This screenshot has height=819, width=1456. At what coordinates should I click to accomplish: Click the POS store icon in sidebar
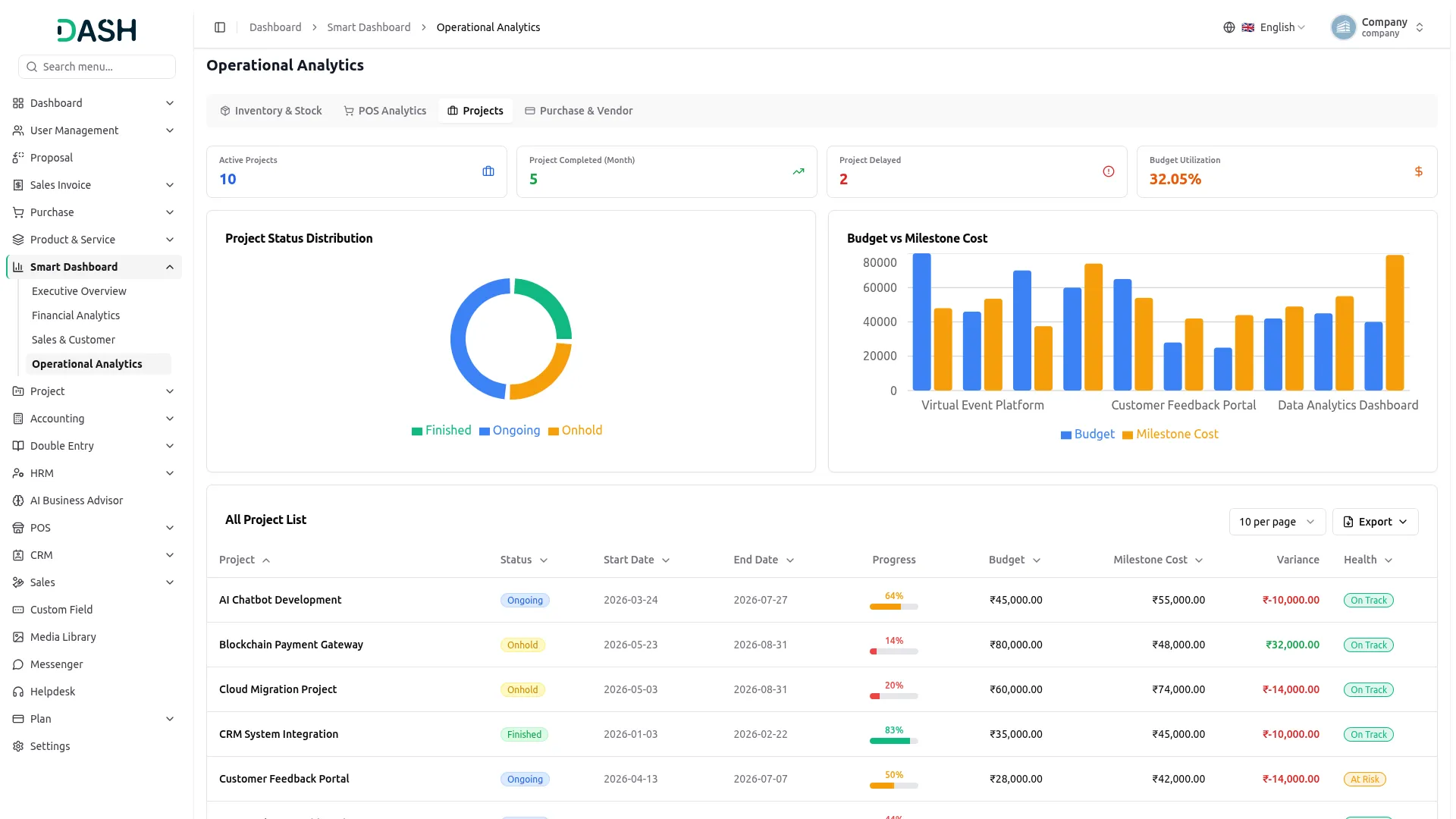click(18, 528)
